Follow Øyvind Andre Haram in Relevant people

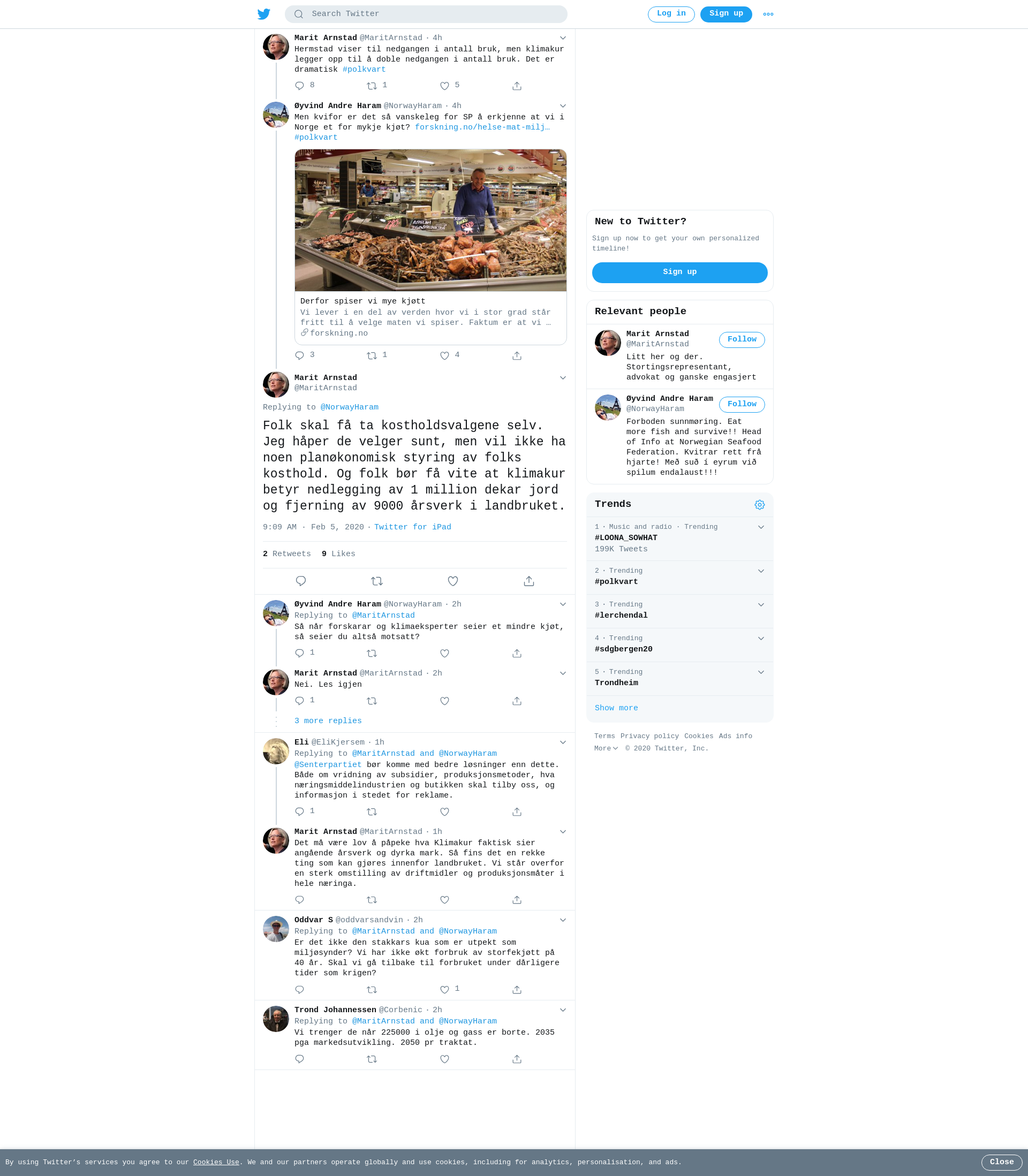(x=742, y=404)
